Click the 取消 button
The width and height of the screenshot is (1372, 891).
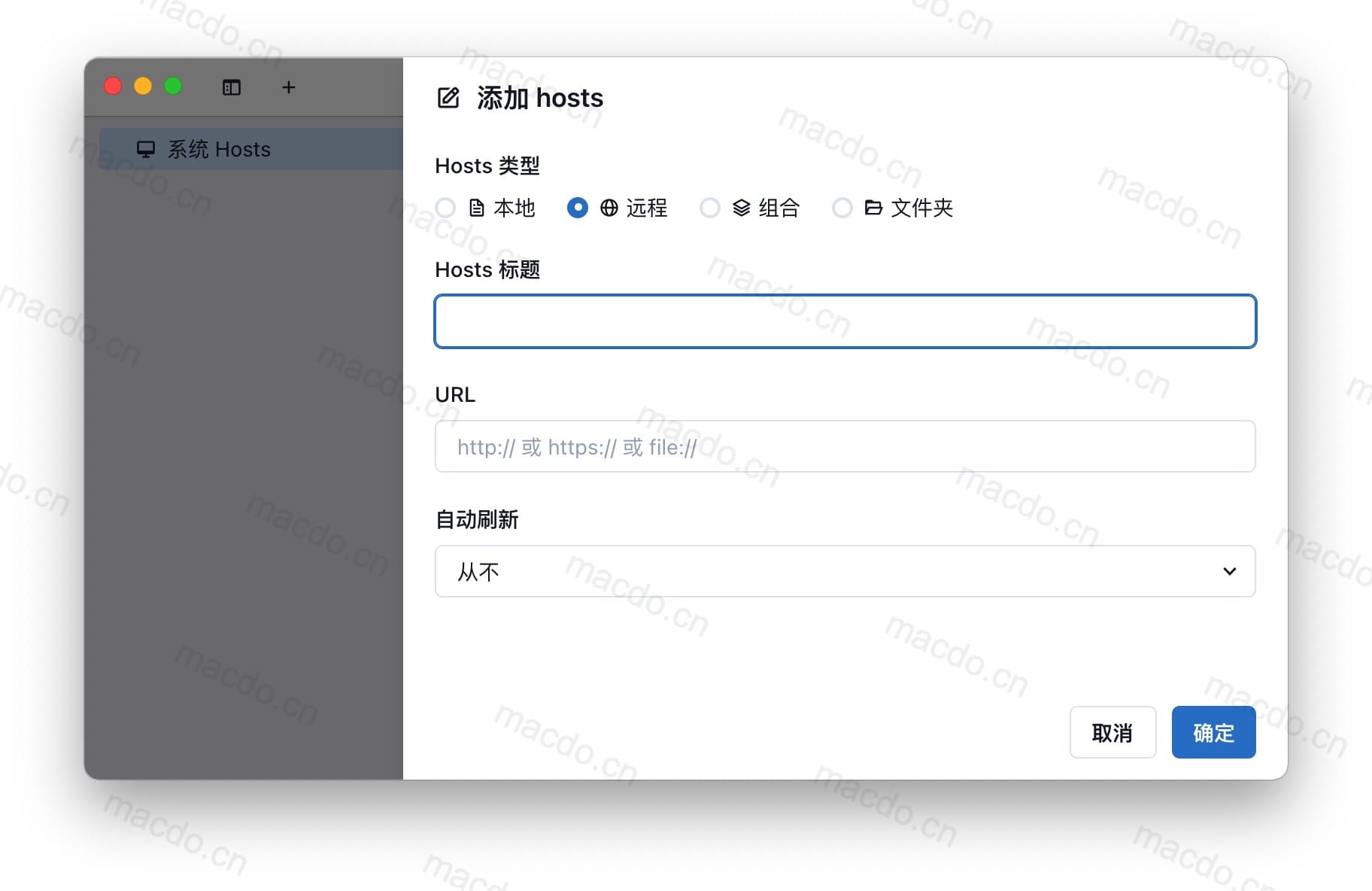pyautogui.click(x=1112, y=732)
